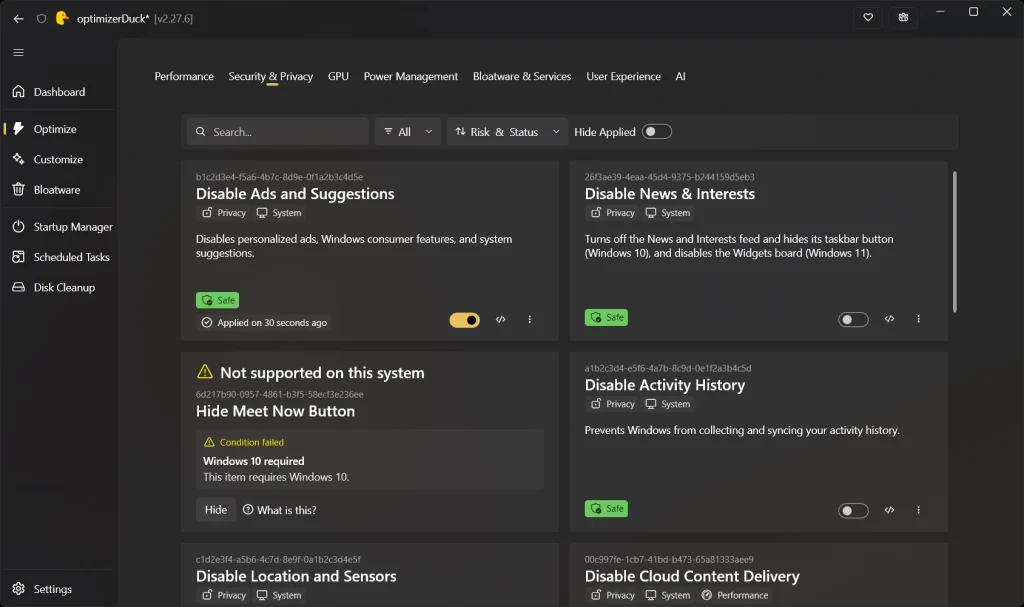This screenshot has height=607, width=1024.
Task: Click System tag on Disable Ads and Suggestions
Action: click(x=279, y=213)
